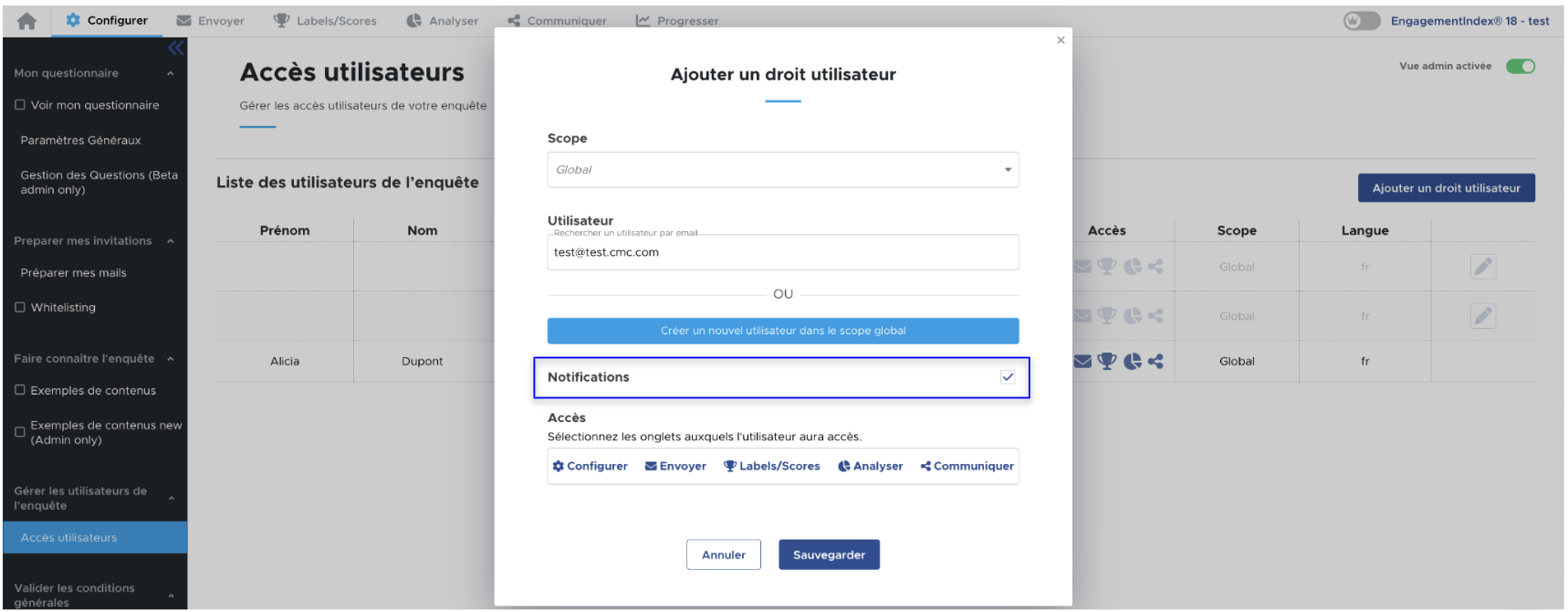
Task: Click the Annuler button
Action: (723, 554)
